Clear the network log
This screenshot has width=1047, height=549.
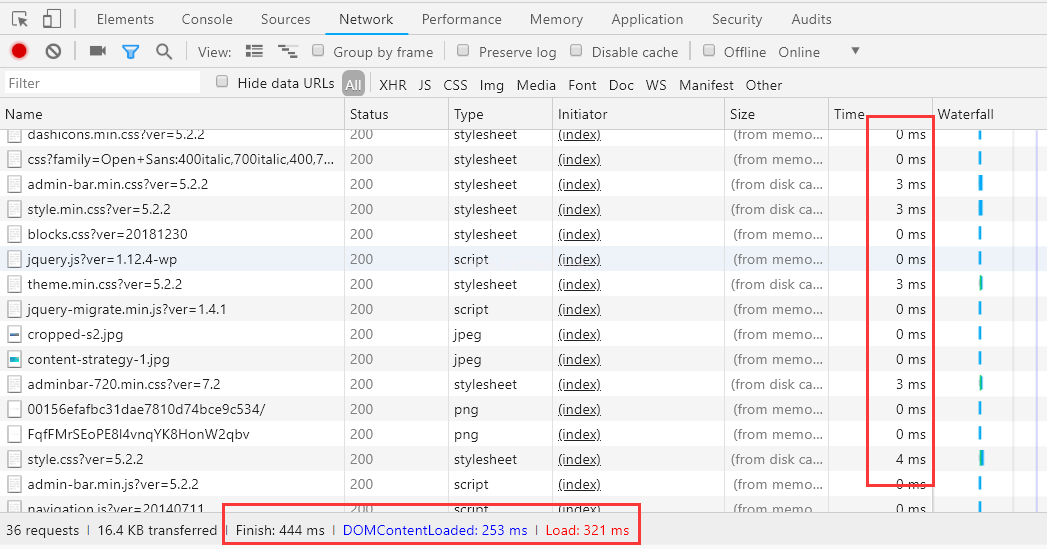point(53,52)
